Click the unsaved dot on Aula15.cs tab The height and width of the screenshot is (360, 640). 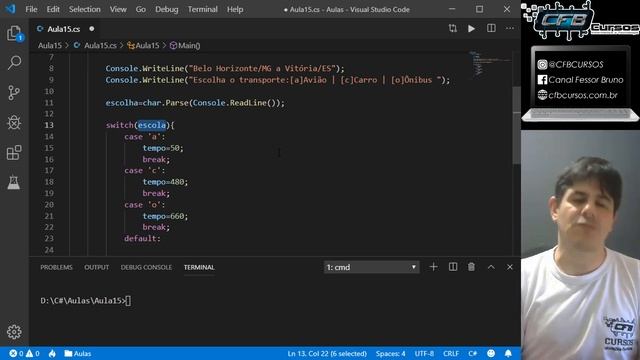91,29
